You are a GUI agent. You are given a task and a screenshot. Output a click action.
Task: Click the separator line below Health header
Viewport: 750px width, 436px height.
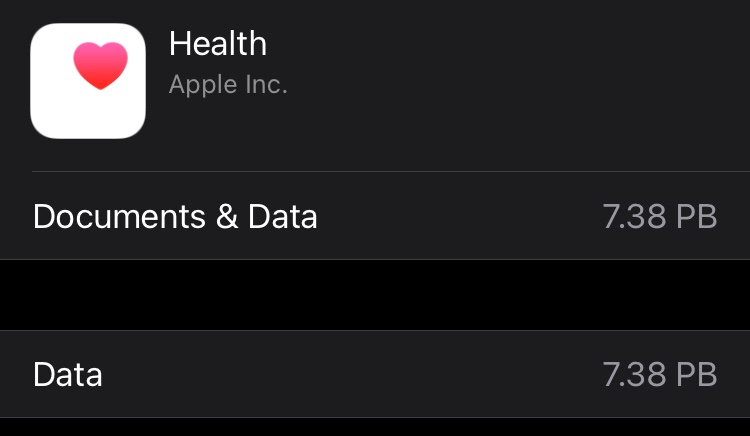click(391, 171)
